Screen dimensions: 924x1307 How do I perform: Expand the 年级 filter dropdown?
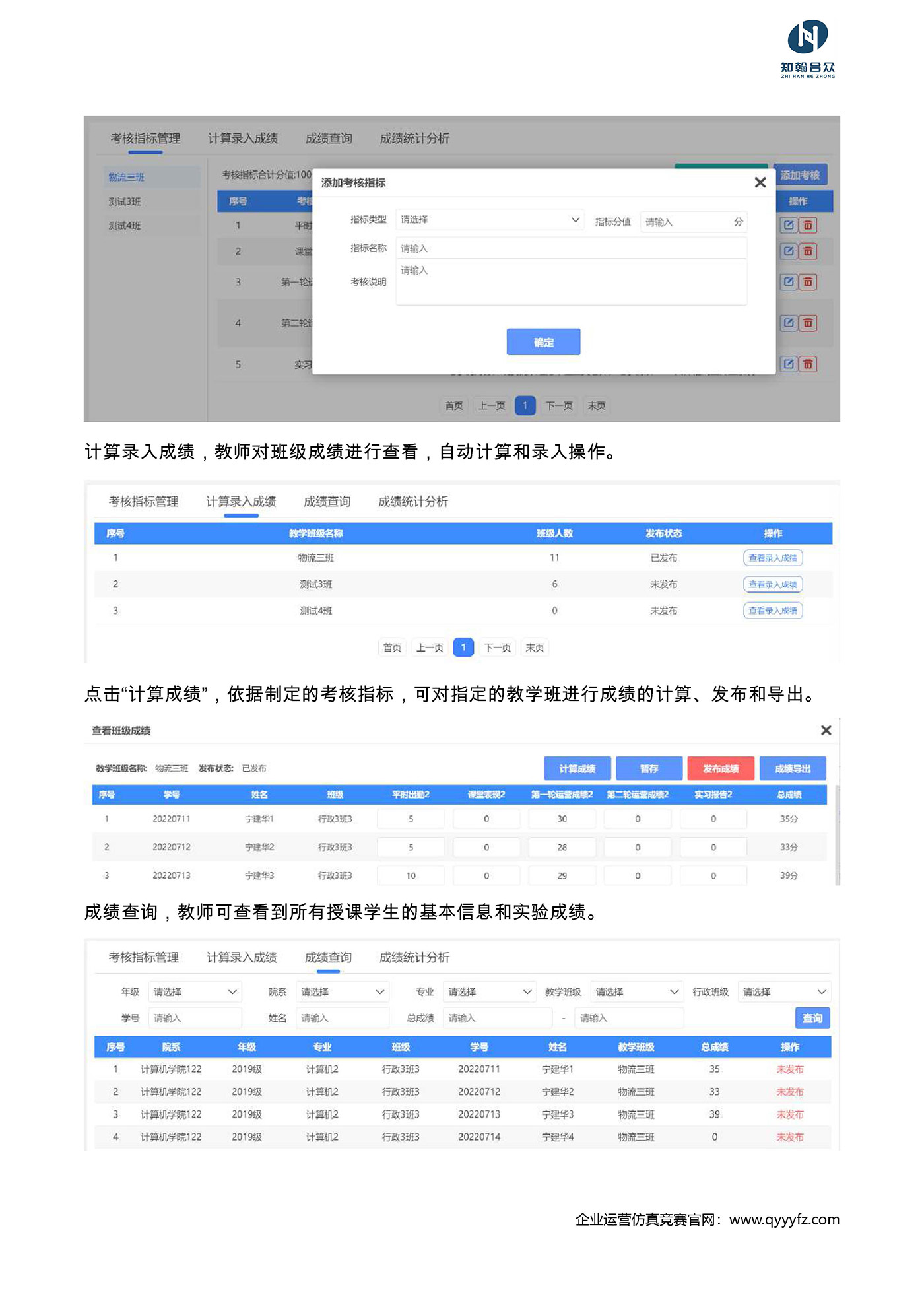(195, 991)
